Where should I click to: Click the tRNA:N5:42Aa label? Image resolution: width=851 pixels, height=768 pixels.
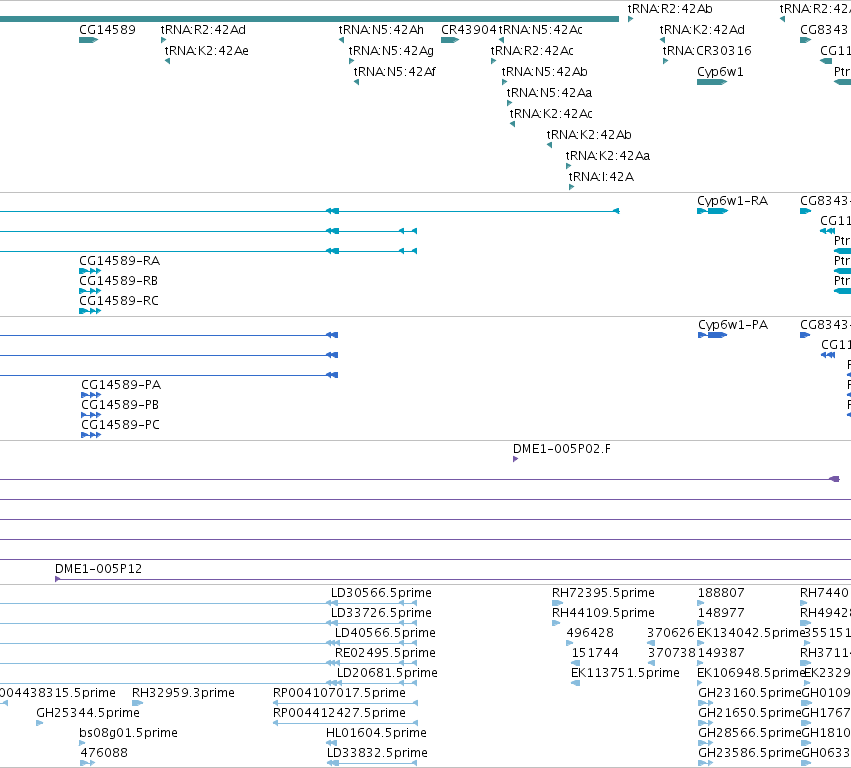549,93
